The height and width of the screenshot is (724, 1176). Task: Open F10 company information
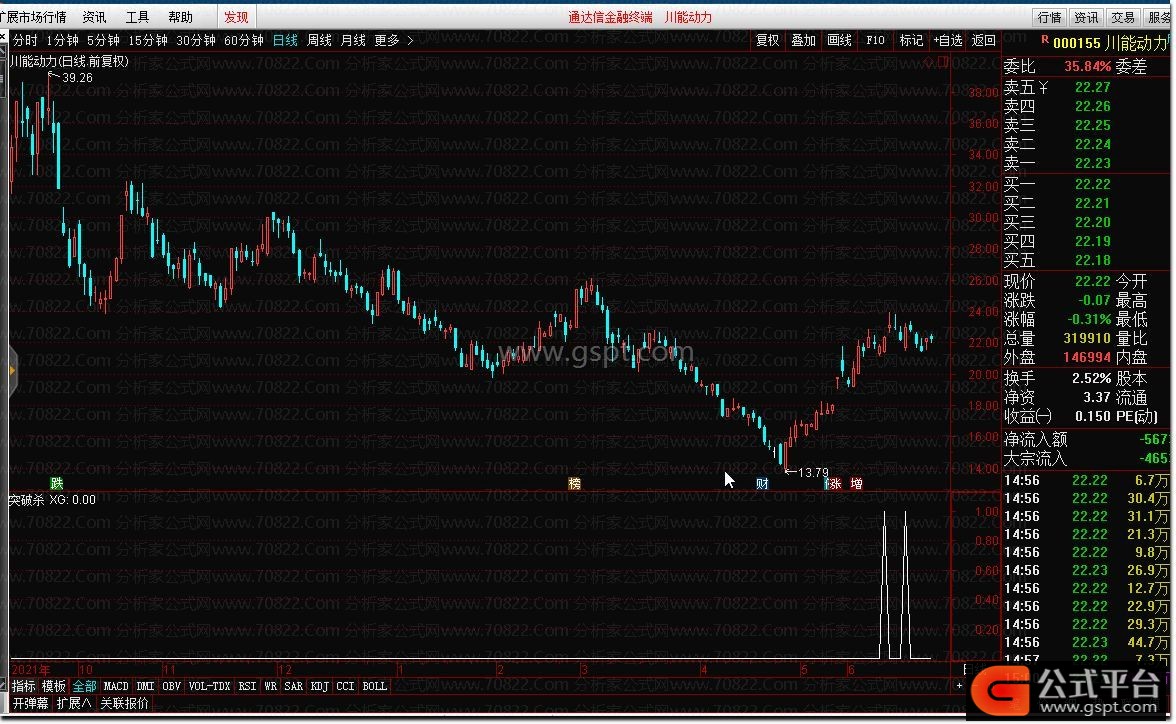click(x=875, y=41)
